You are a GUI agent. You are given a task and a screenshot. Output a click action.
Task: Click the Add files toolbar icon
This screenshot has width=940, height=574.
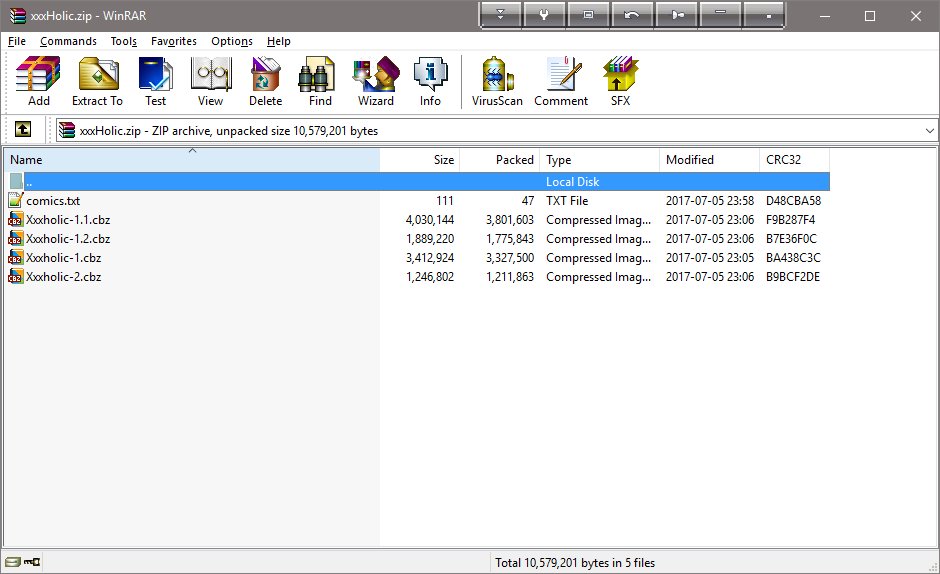pos(38,82)
